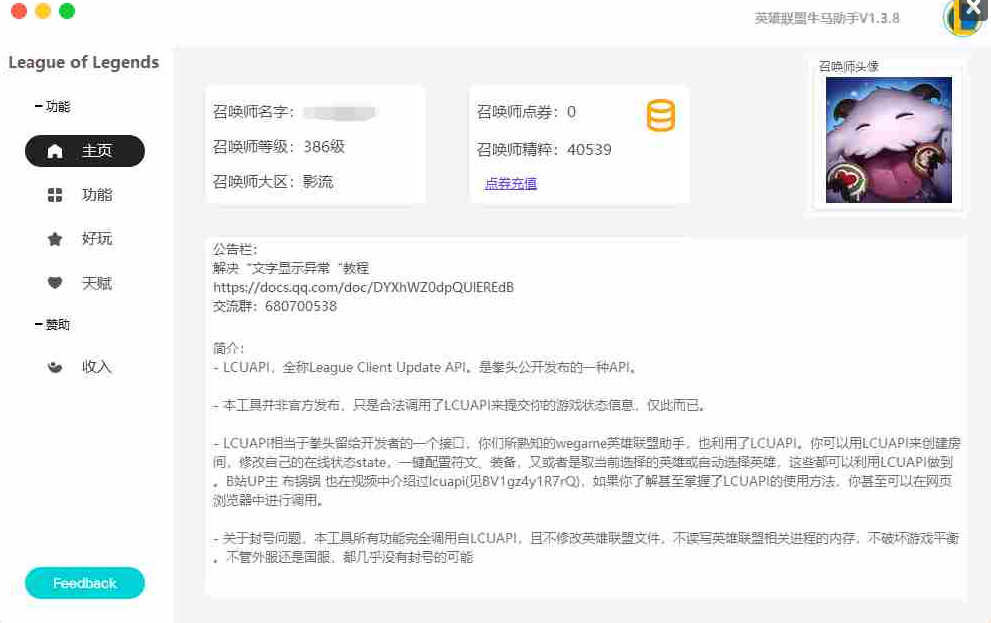Click the grid icon next to 功能 sidebar entry

(x=55, y=195)
